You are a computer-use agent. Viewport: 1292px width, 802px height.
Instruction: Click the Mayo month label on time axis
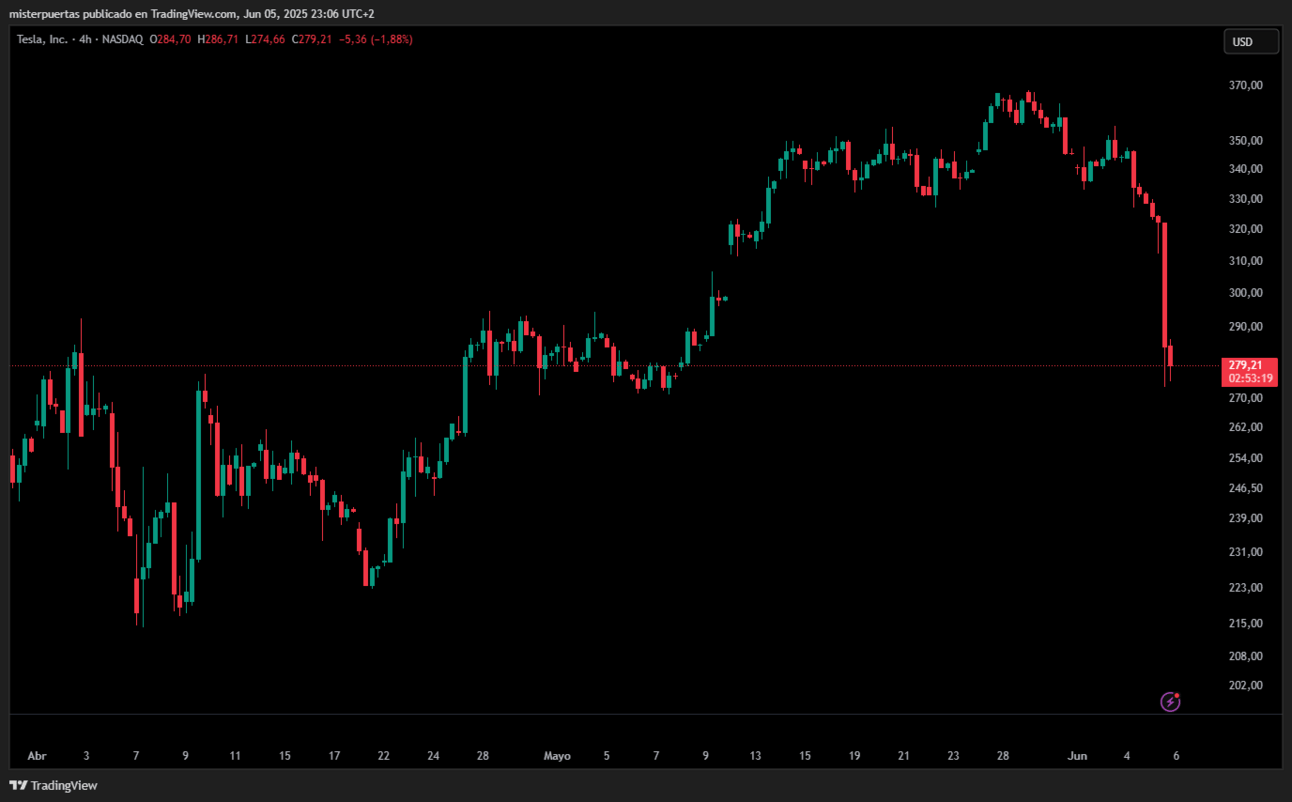coord(557,756)
